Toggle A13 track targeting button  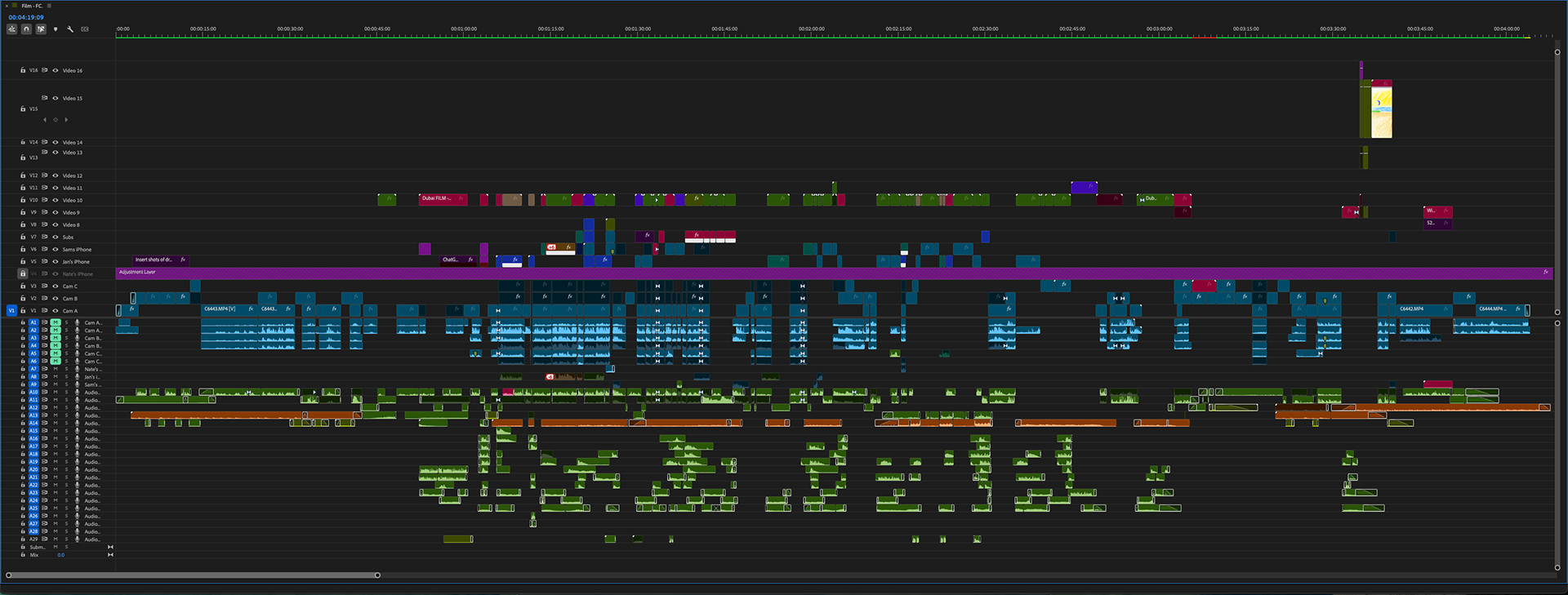tap(33, 415)
